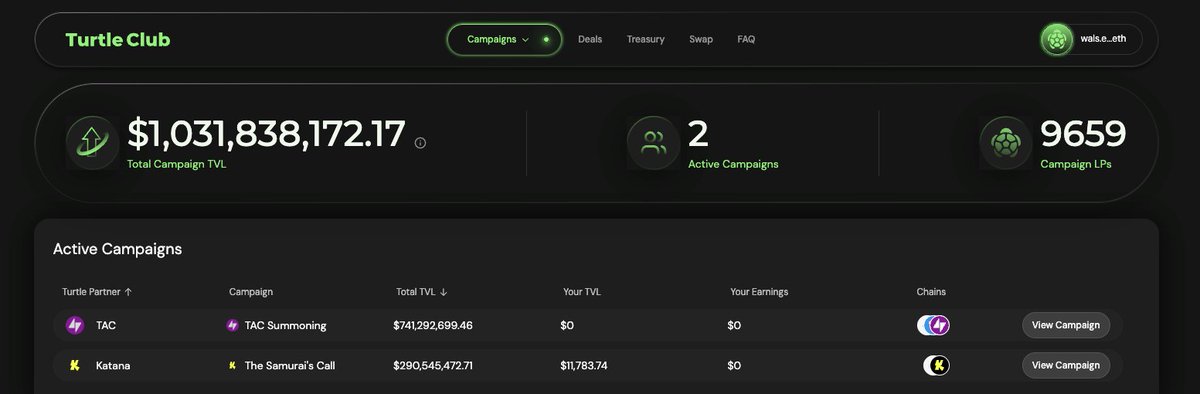
Task: Click the Chains column header
Action: click(931, 292)
